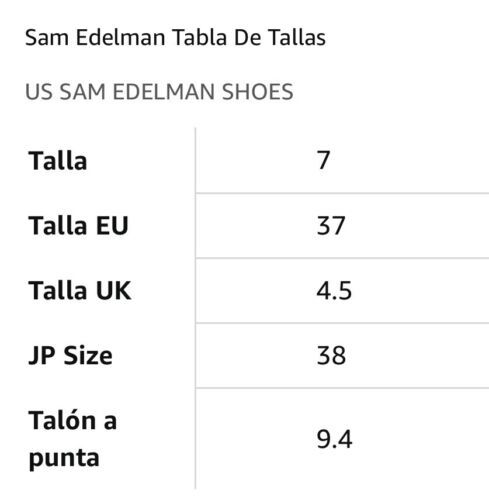Image resolution: width=489 pixels, height=500 pixels.
Task: Click the Talón a punta row label
Action: (73, 439)
